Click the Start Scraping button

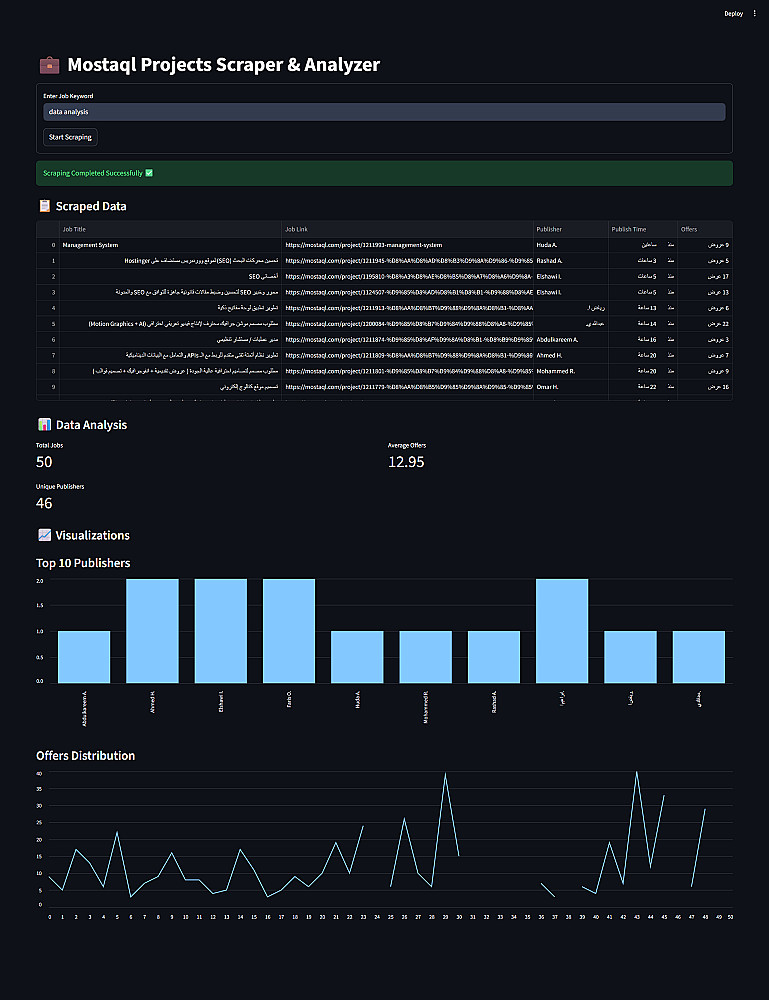pyautogui.click(x=70, y=137)
